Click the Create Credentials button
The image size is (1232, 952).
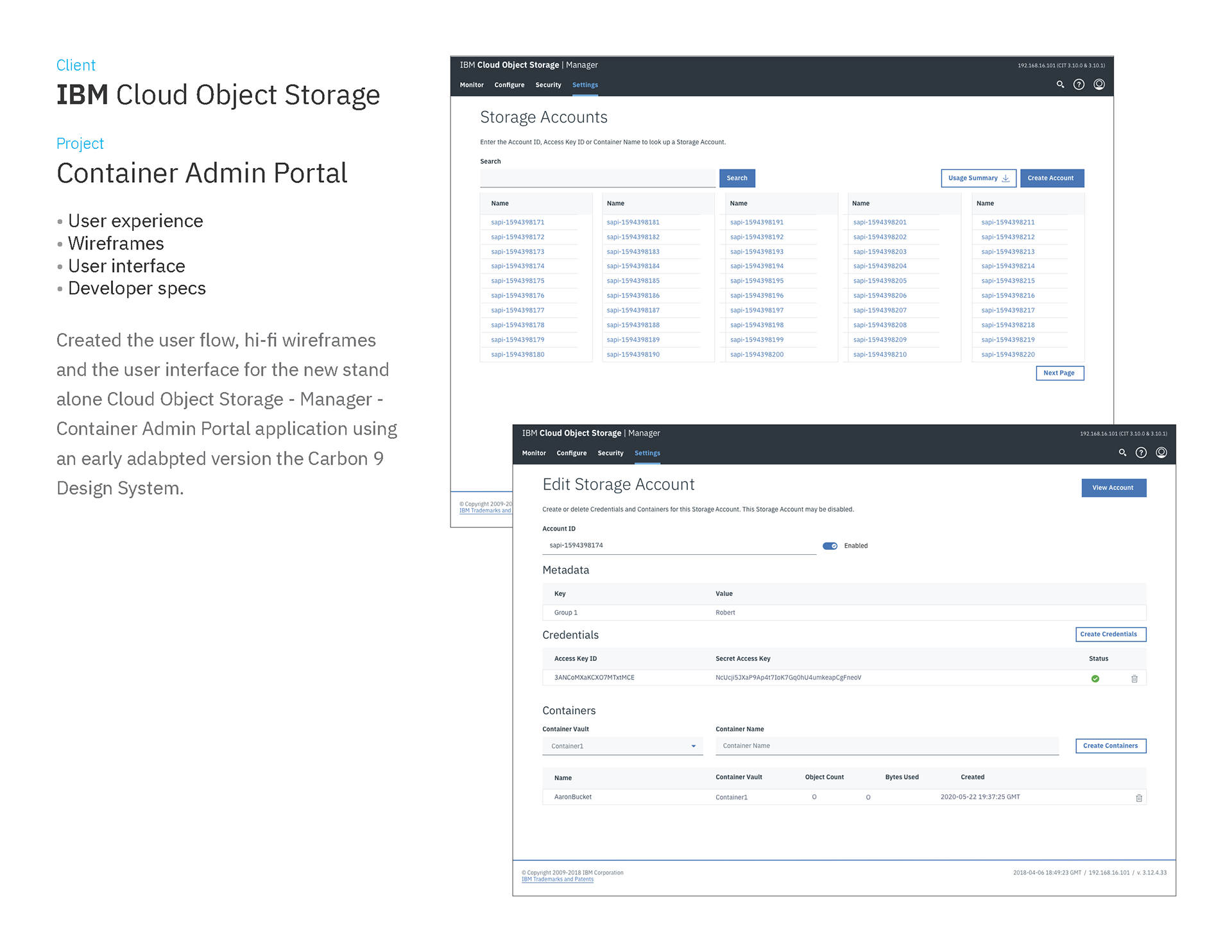click(1111, 634)
